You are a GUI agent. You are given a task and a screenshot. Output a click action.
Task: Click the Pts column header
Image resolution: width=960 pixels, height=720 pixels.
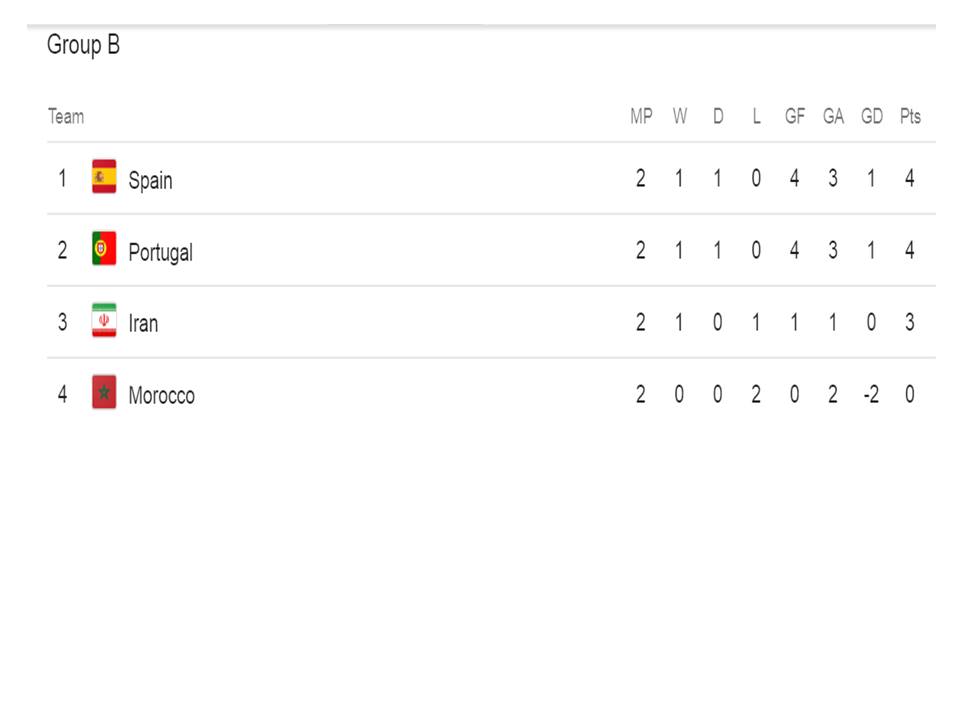tap(910, 116)
